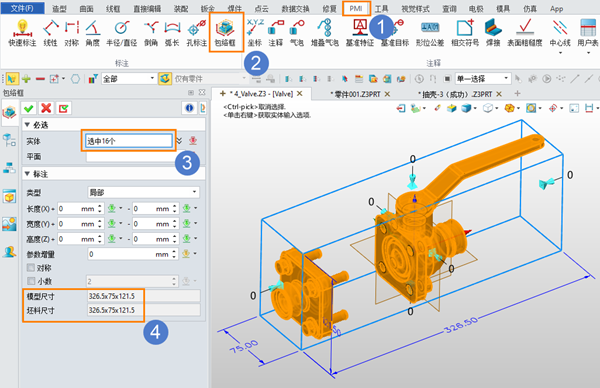Cancel the command with red X button

(46, 108)
